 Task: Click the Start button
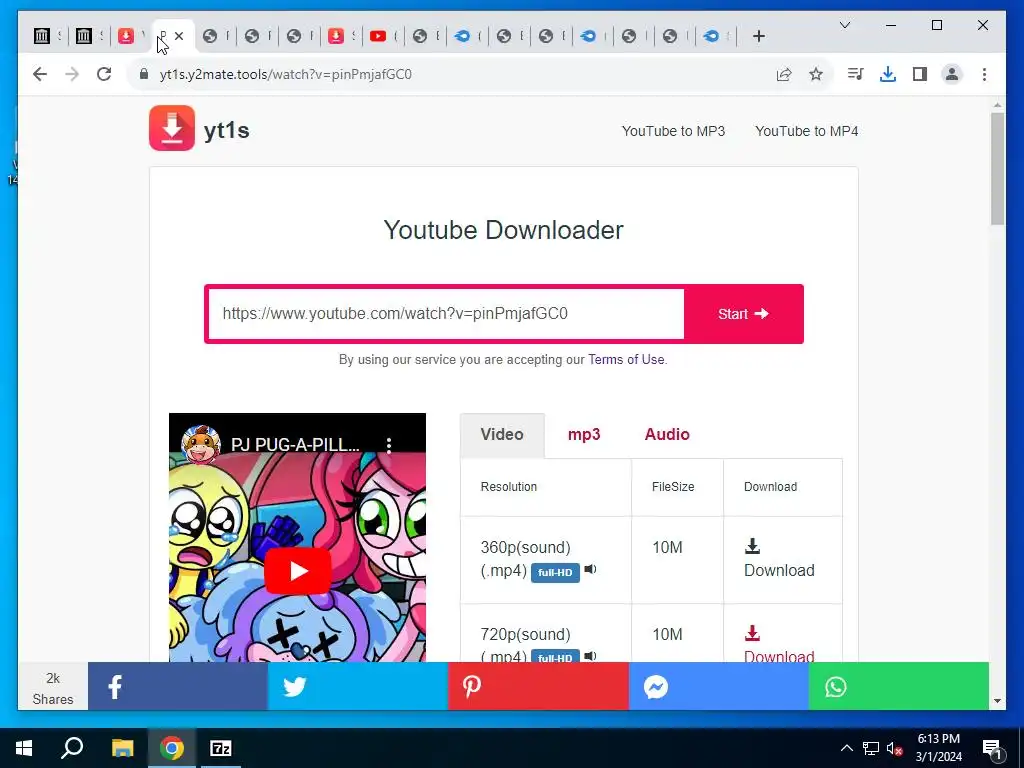tap(743, 314)
